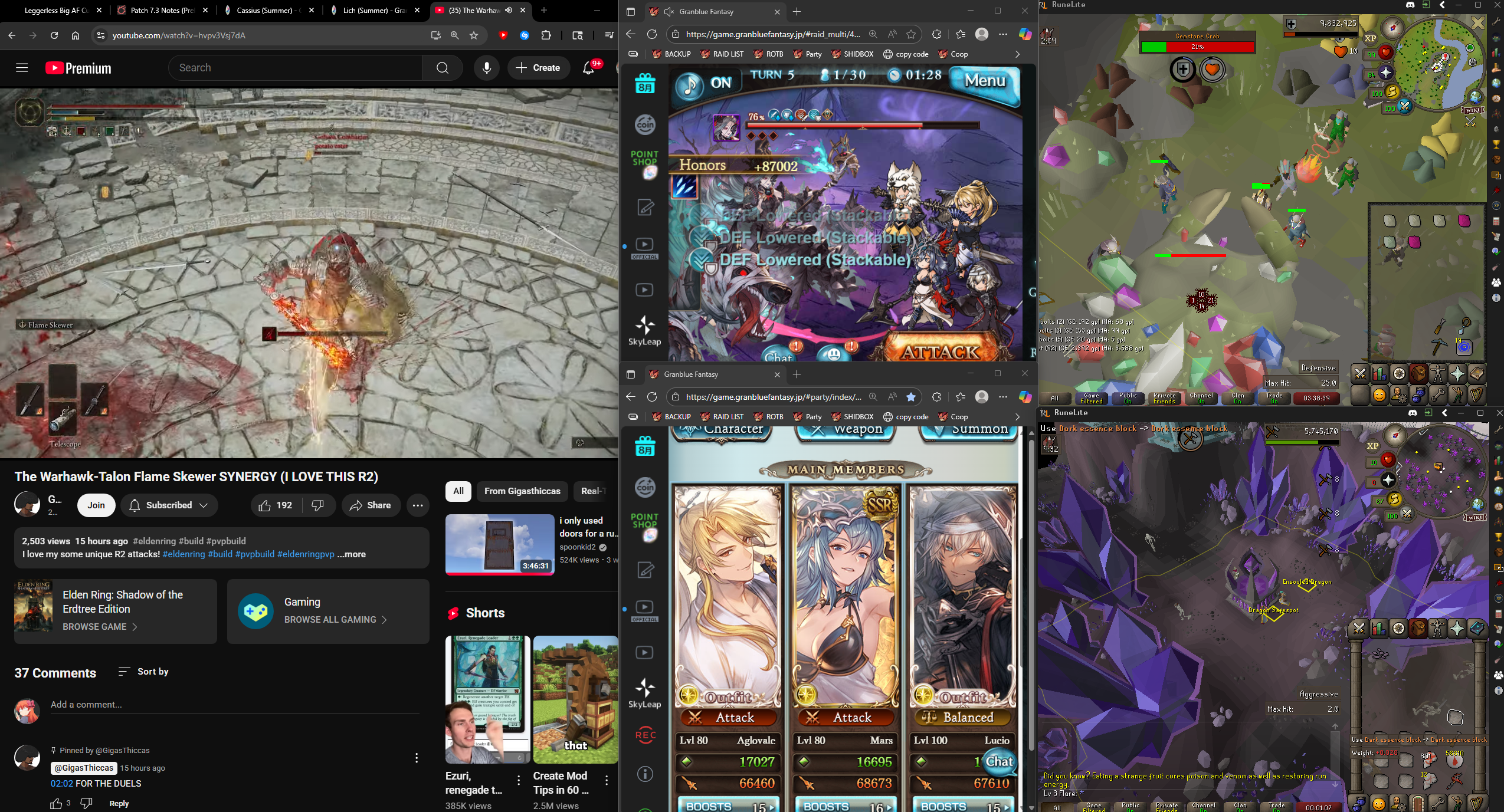Image resolution: width=1504 pixels, height=812 pixels.
Task: Open YouTube hamburger guide menu
Action: pyautogui.click(x=22, y=68)
